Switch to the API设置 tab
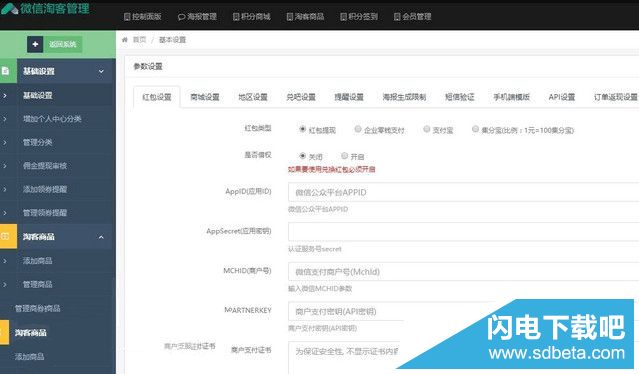The width and height of the screenshot is (639, 374). coord(562,97)
